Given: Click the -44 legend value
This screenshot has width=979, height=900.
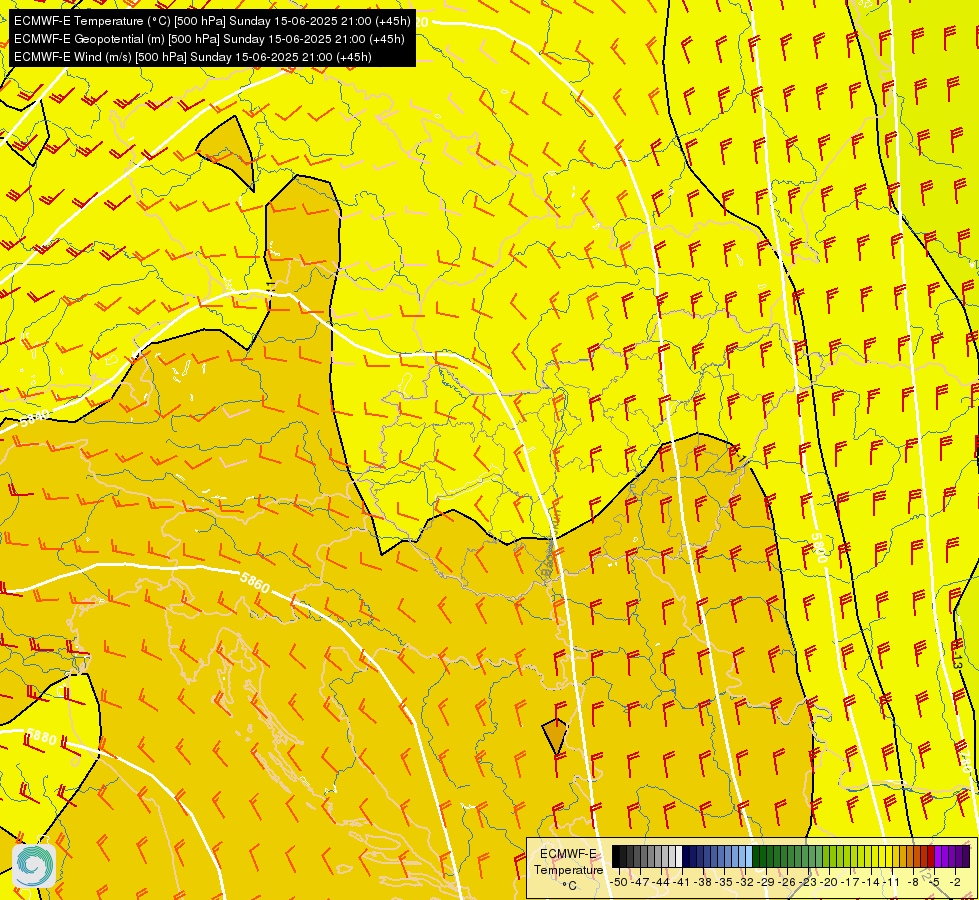Looking at the screenshot, I should [x=661, y=882].
